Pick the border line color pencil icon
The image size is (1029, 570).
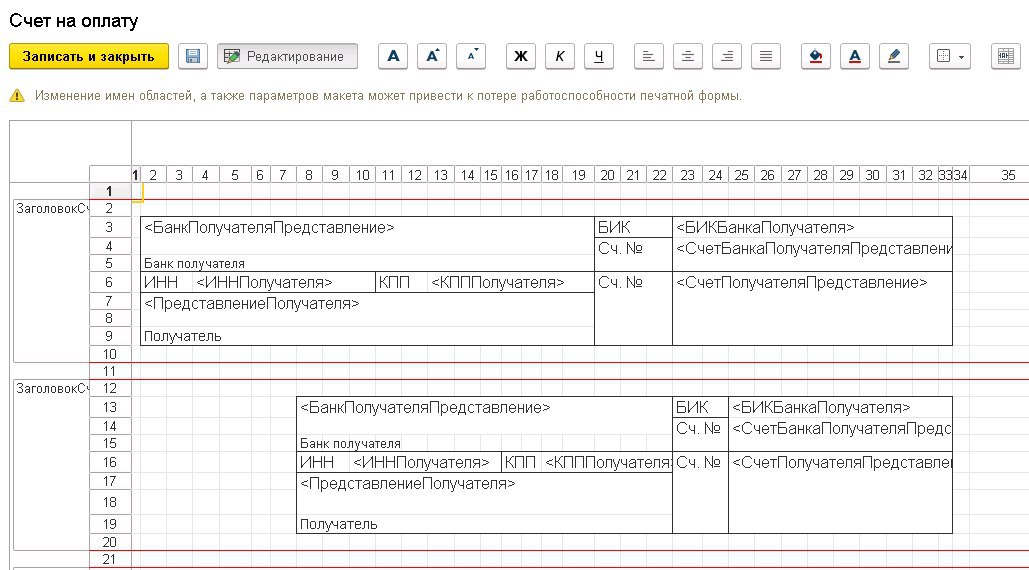coord(894,56)
